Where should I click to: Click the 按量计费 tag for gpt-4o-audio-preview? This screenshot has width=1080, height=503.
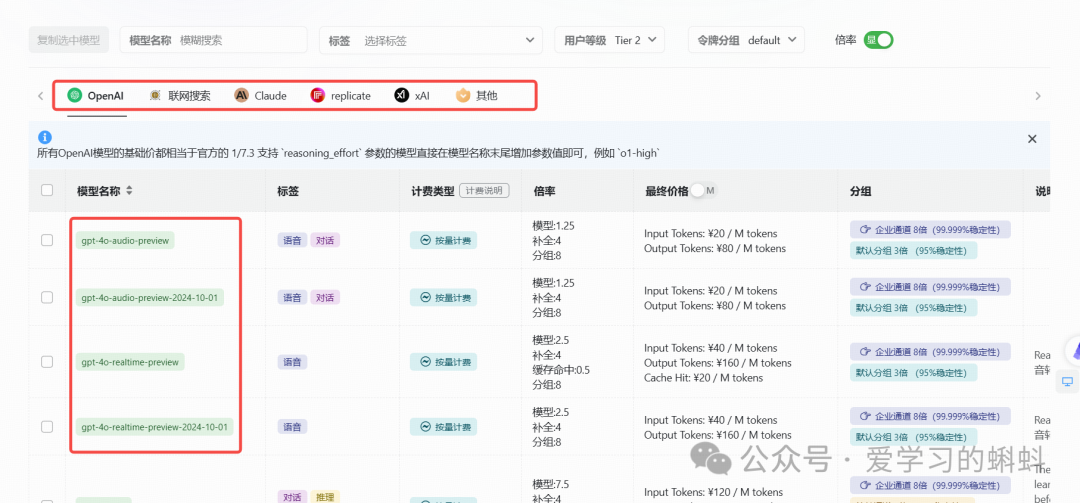coord(444,240)
